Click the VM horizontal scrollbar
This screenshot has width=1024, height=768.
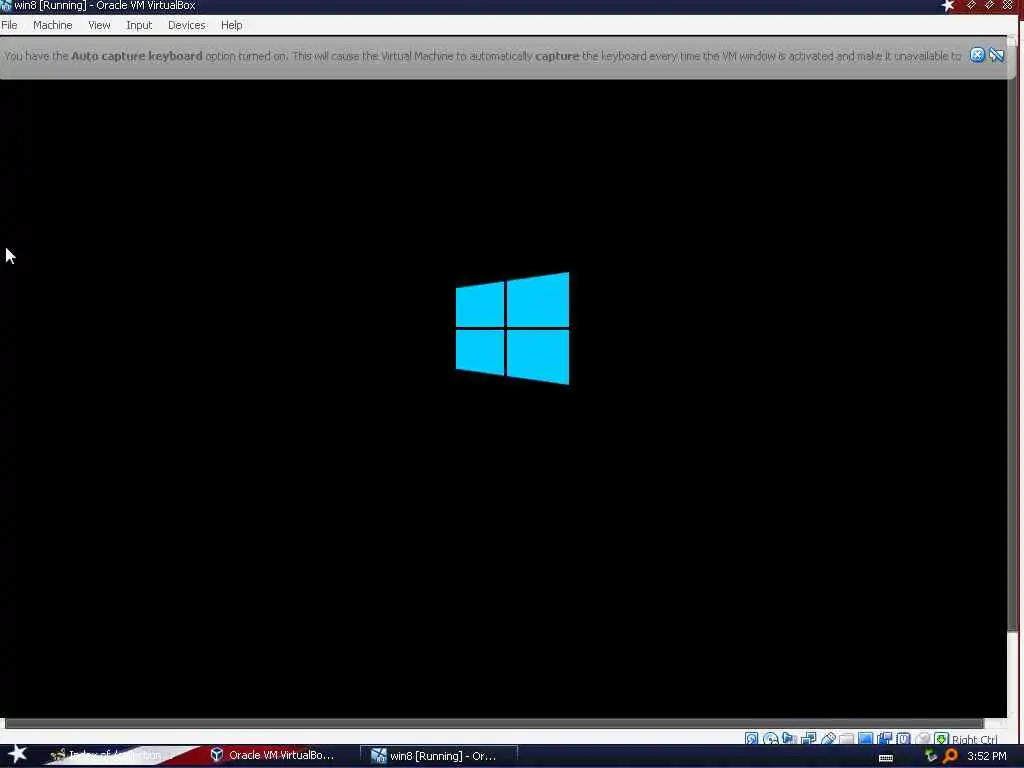tap(494, 723)
